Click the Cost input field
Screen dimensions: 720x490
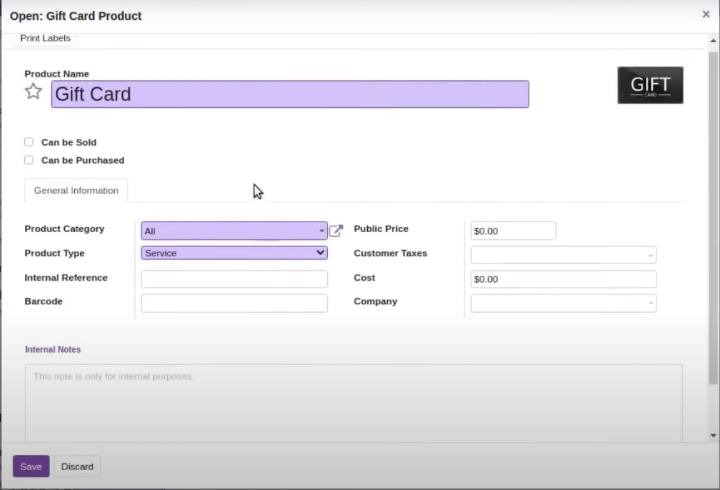click(563, 279)
